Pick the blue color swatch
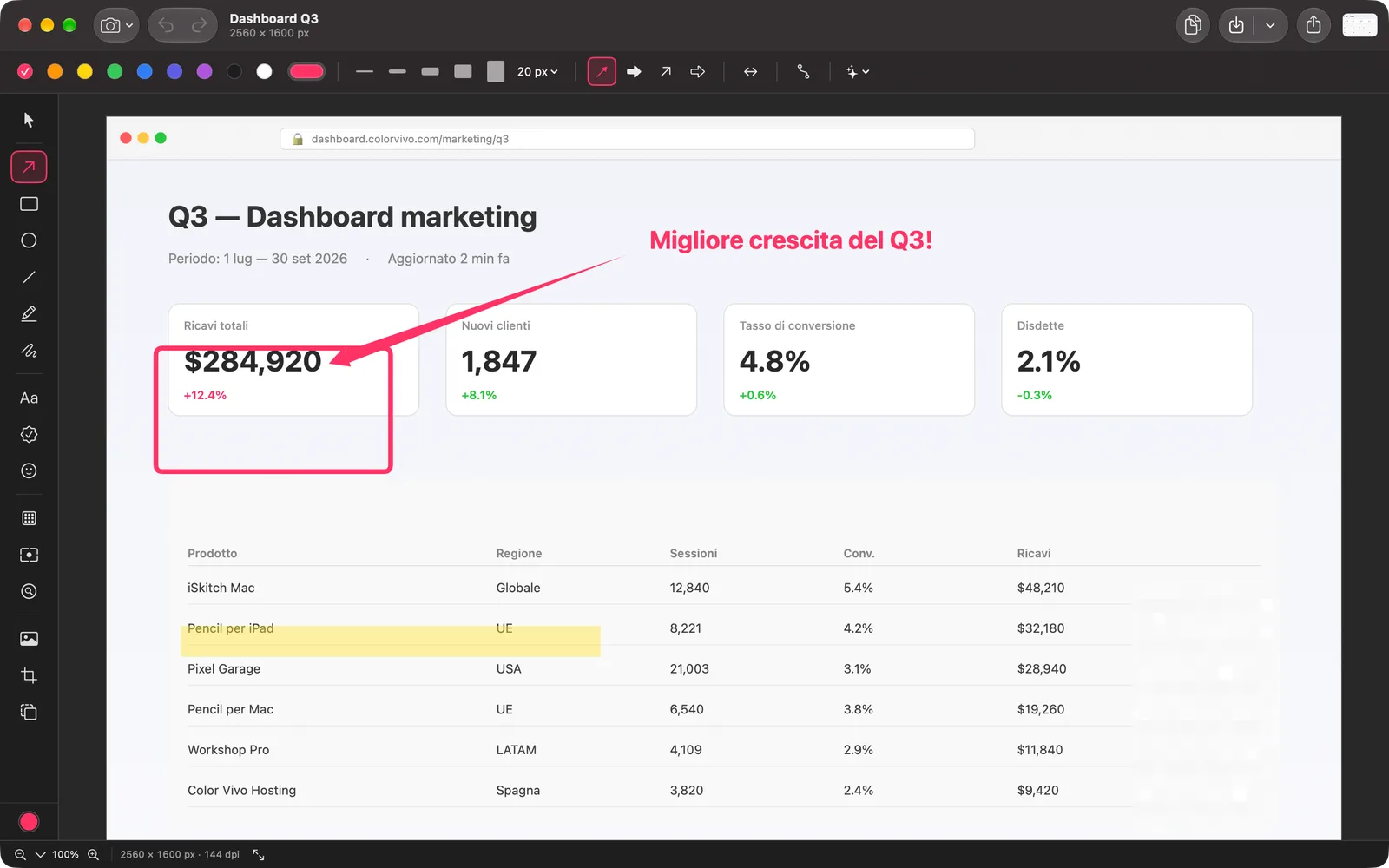The height and width of the screenshot is (868, 1389). [x=144, y=72]
